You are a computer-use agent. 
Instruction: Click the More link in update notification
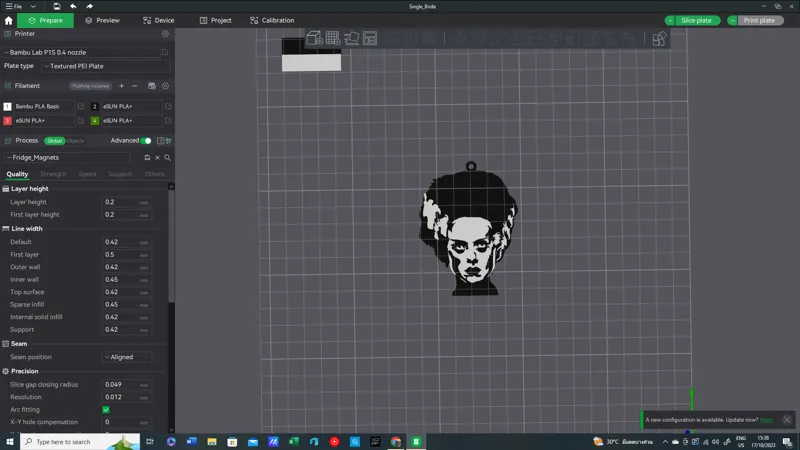click(766, 420)
